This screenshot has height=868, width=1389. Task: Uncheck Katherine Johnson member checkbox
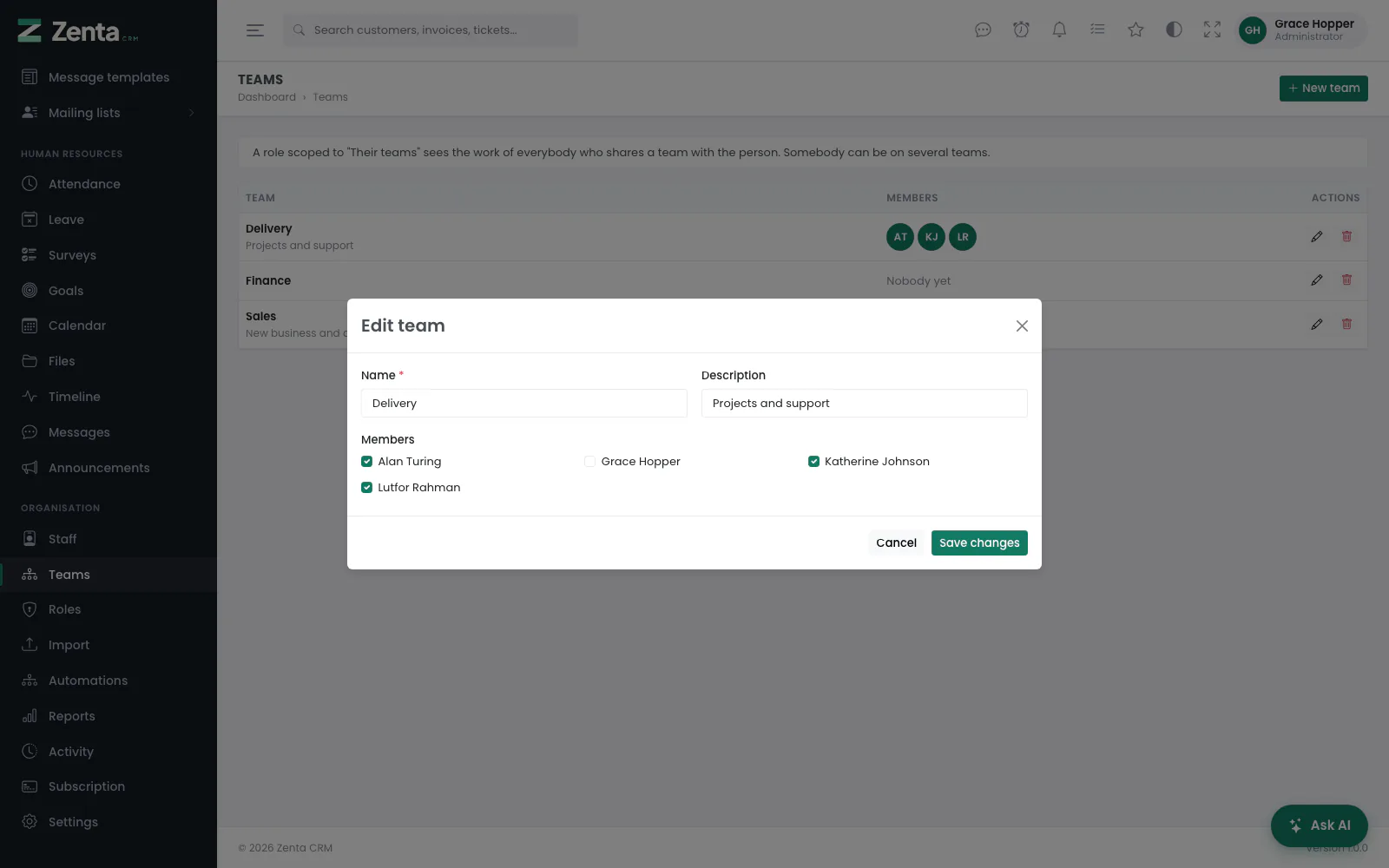(x=814, y=462)
